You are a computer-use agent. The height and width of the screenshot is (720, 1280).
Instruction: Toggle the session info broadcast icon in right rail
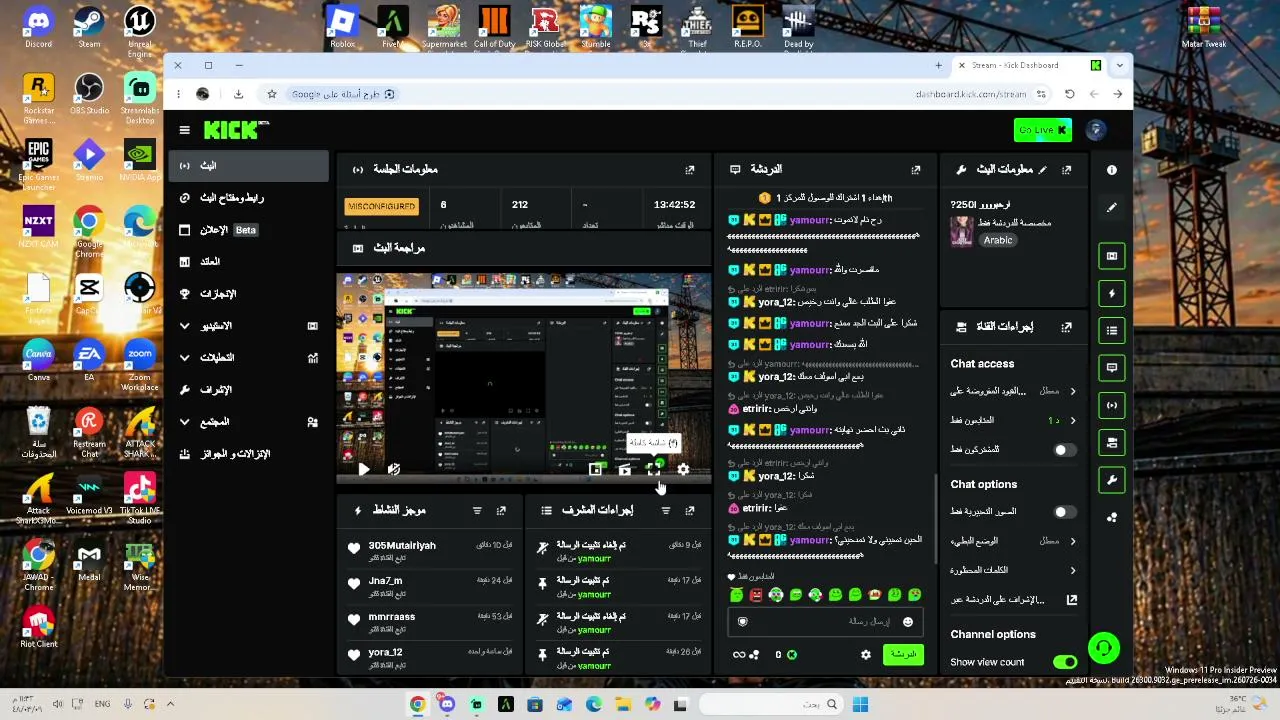1111,405
